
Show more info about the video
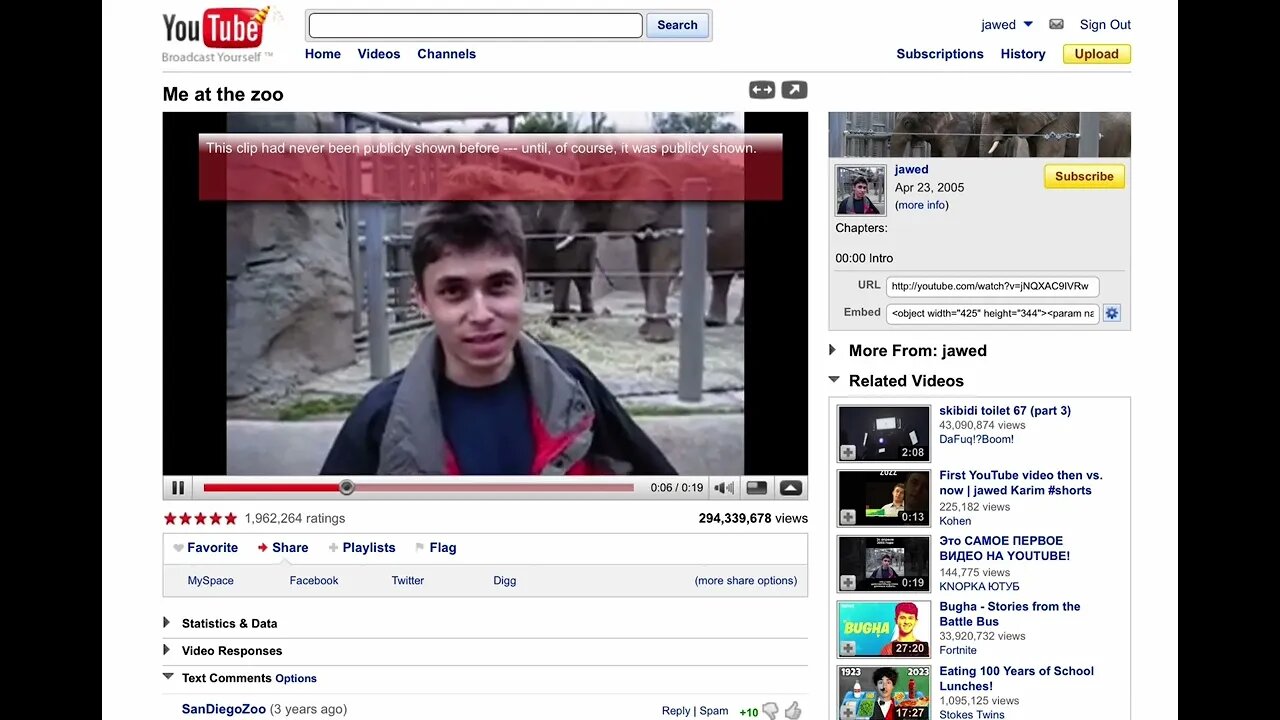922,205
